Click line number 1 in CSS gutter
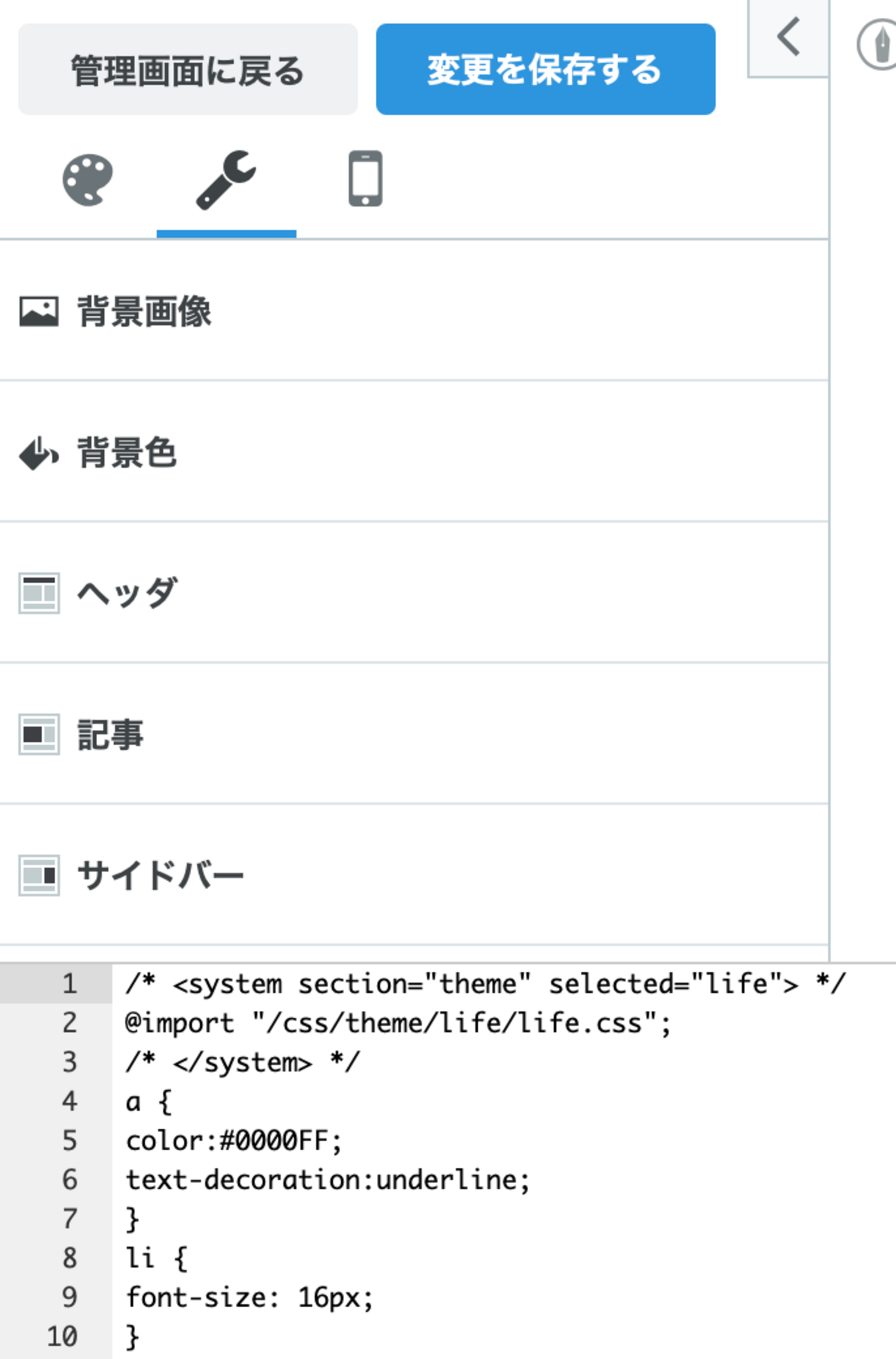Screen dimensions: 896x1359 click(x=70, y=984)
